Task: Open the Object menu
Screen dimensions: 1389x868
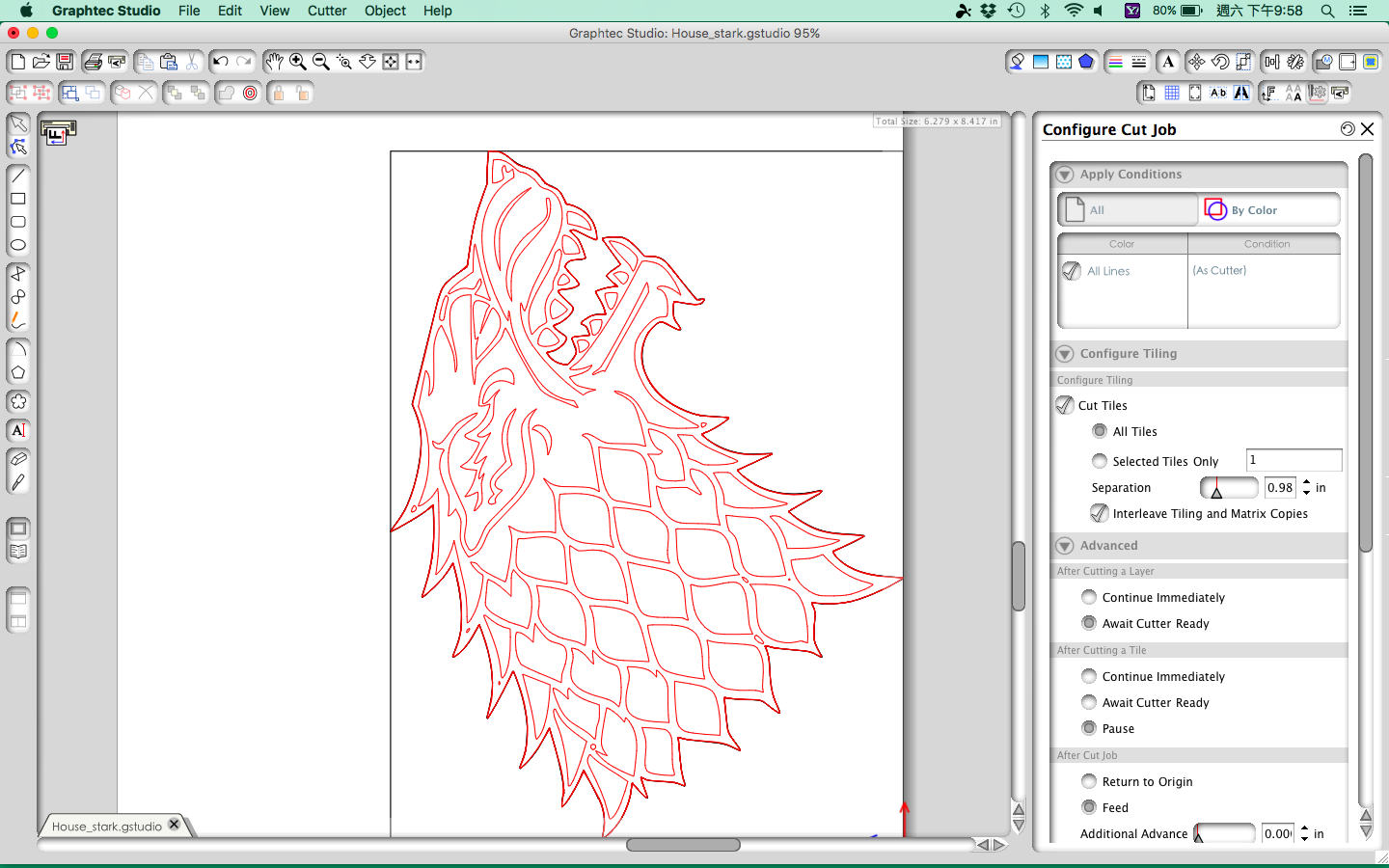Action: click(x=385, y=11)
